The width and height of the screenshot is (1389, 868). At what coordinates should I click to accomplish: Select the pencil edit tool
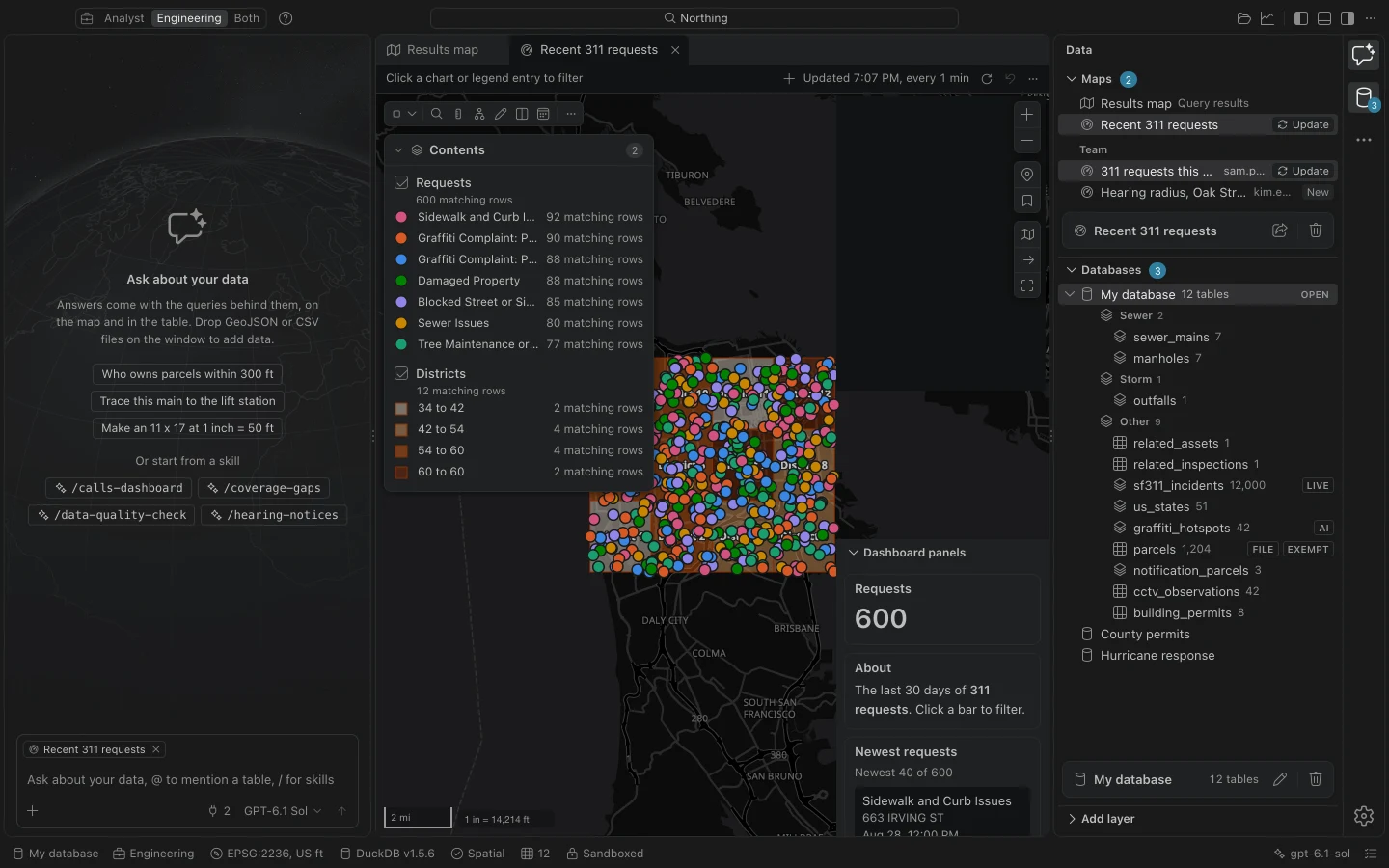pos(501,114)
